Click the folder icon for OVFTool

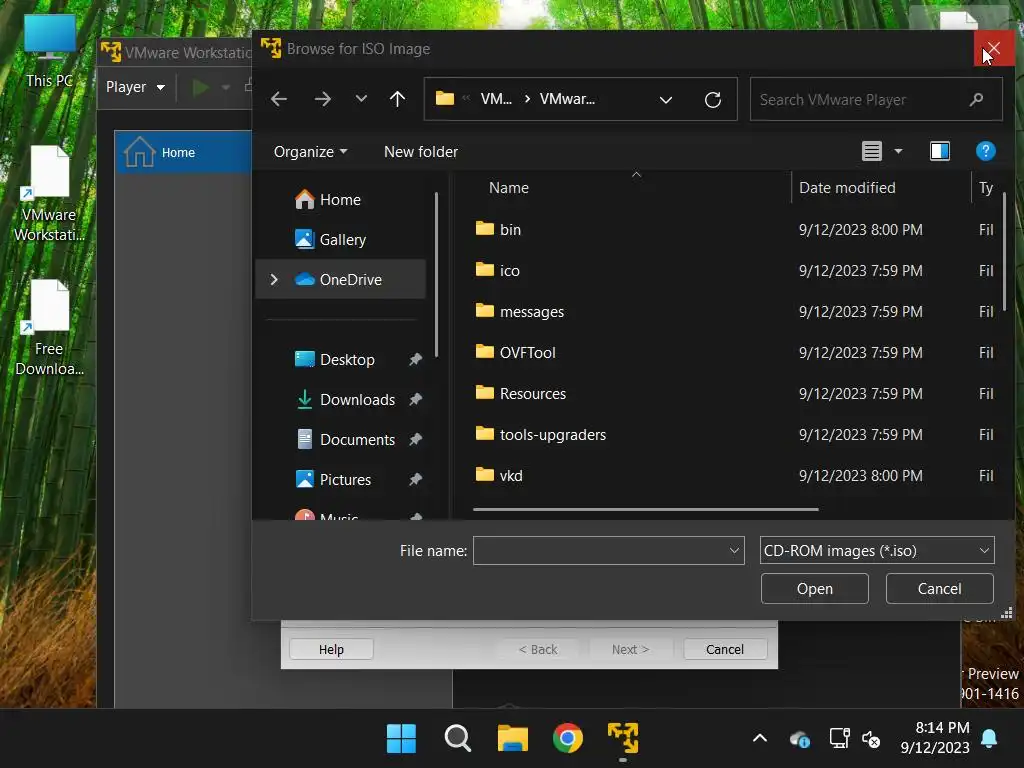pyautogui.click(x=485, y=351)
